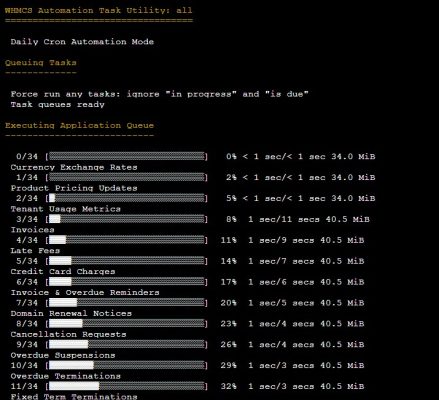Click 'Invoice & Overdue Reminders' task name

click(x=85, y=292)
